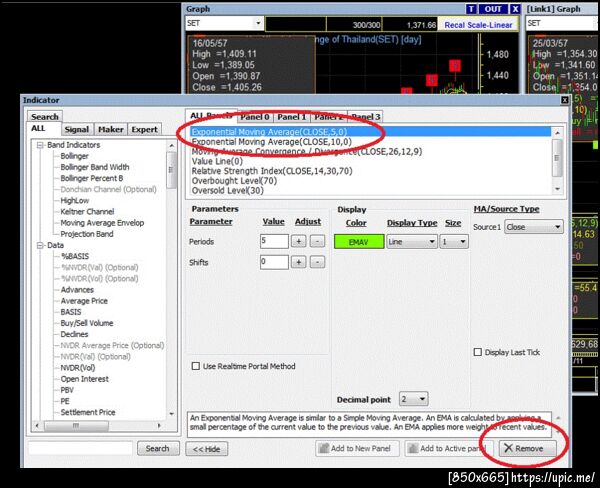Open the Display Type Line dropdown
The height and width of the screenshot is (488, 600).
[x=412, y=242]
